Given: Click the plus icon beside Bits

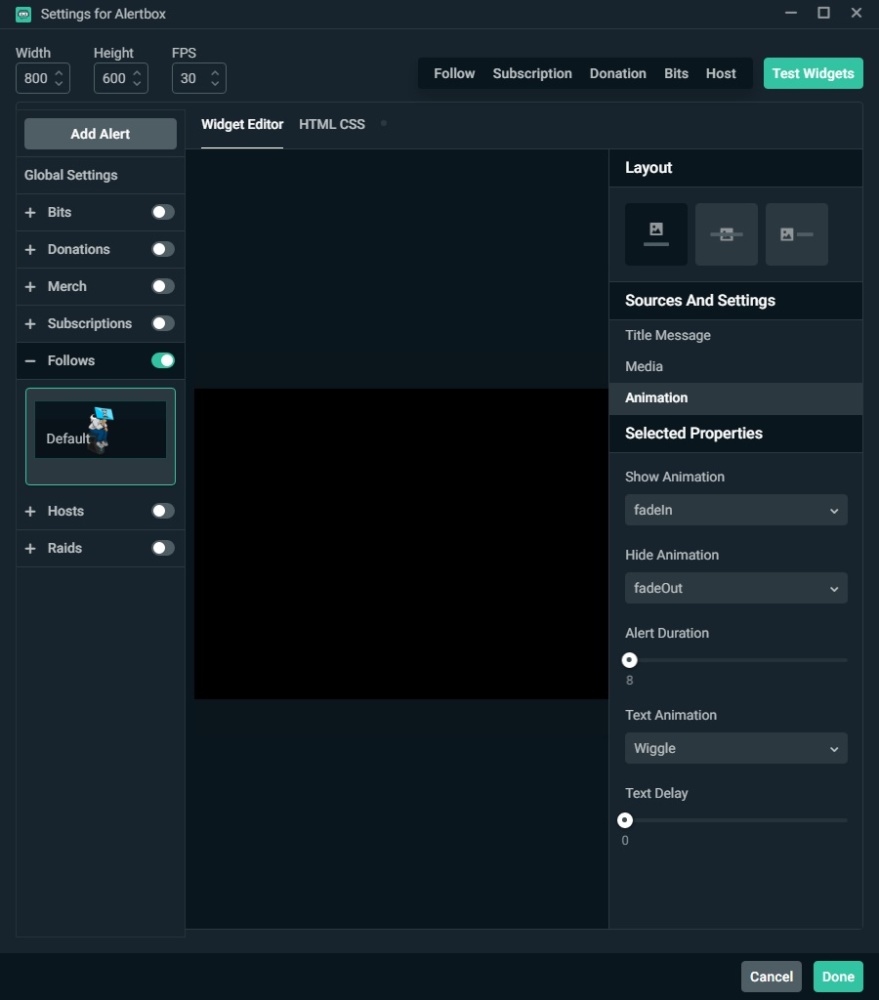Looking at the screenshot, I should (30, 212).
